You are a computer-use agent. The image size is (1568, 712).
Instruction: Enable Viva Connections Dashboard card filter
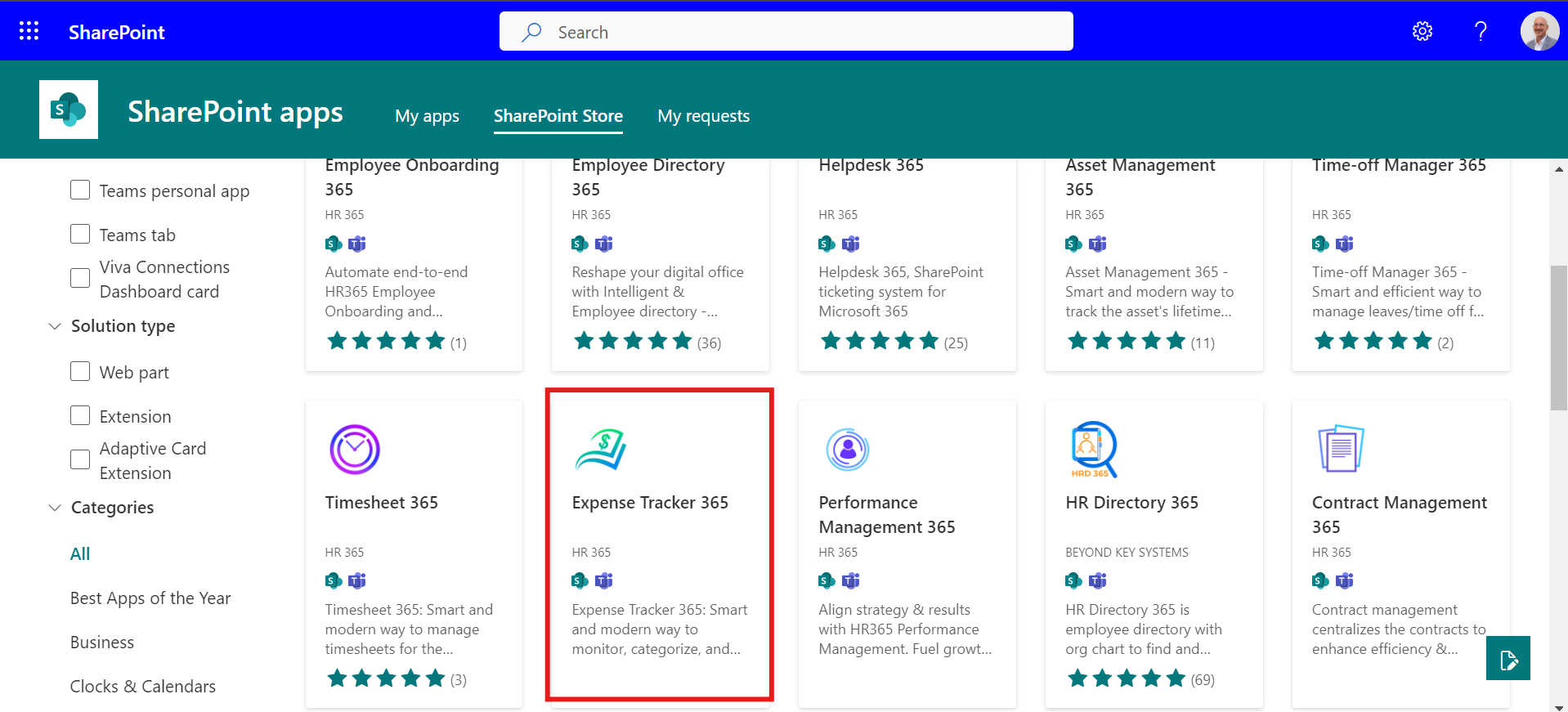coord(80,278)
